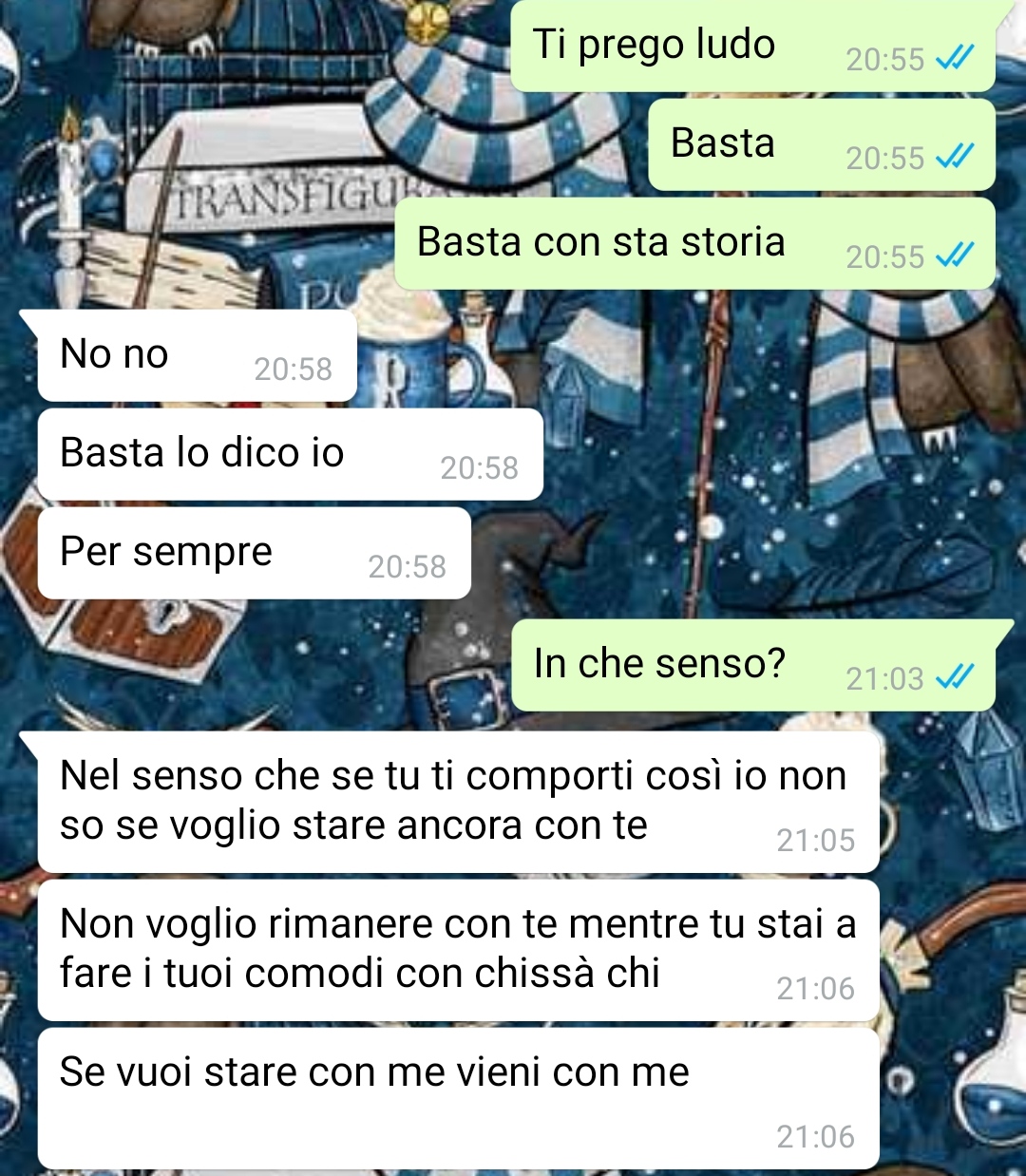Image resolution: width=1026 pixels, height=1176 pixels.
Task: Select the message starting 'Nel senso che se tu'
Action: click(x=458, y=802)
